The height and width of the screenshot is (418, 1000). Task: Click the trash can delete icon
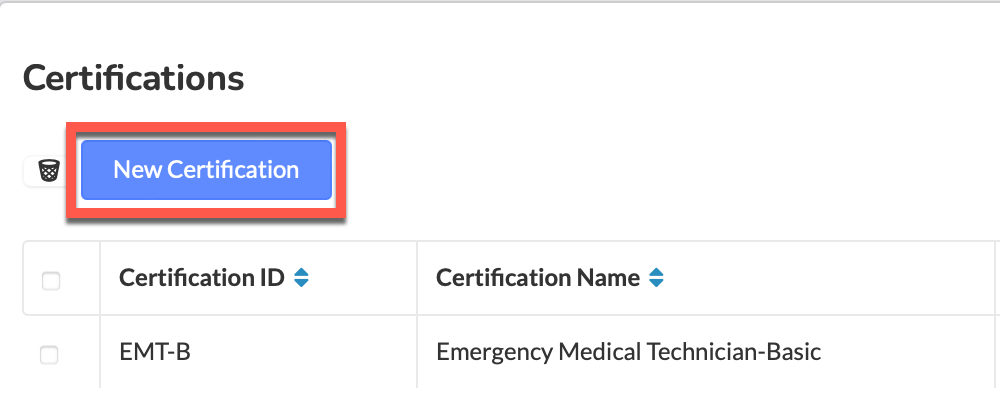coord(49,171)
